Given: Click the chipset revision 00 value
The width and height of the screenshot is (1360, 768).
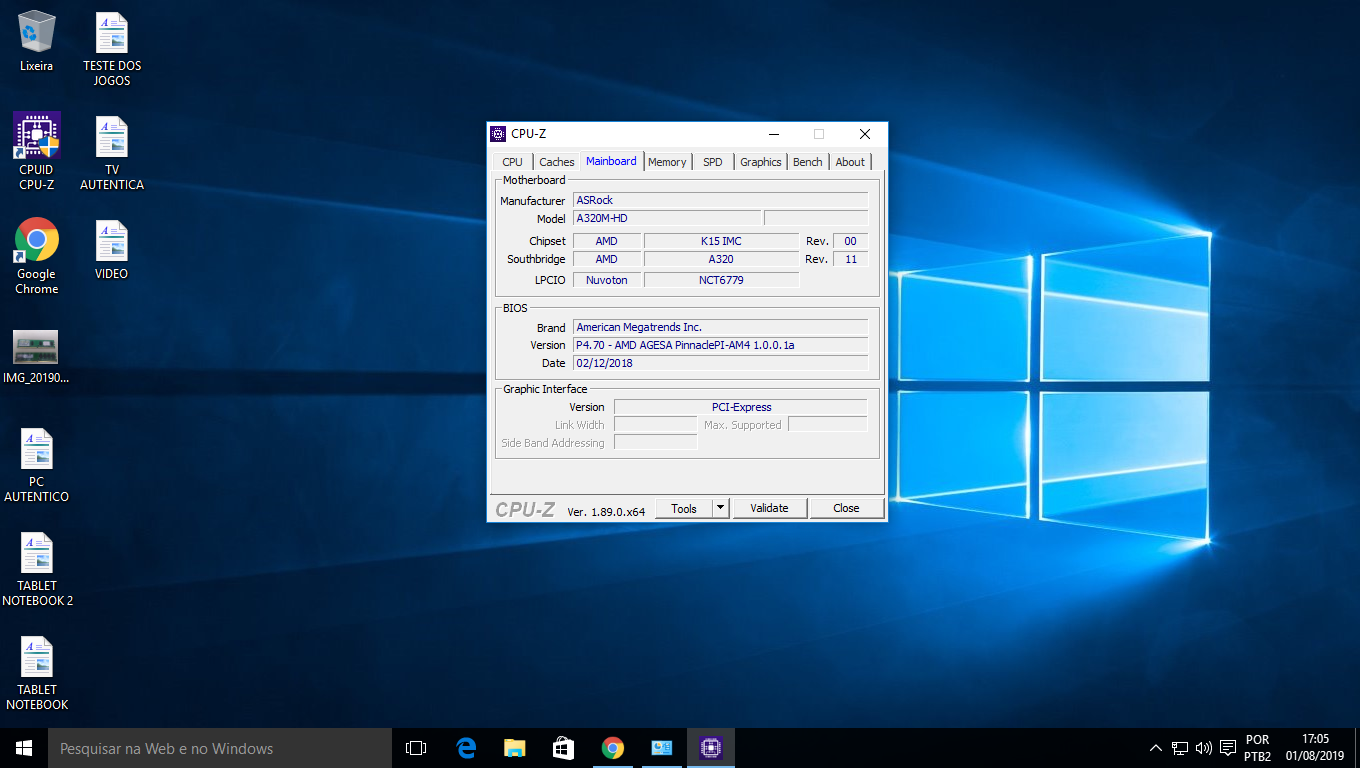Looking at the screenshot, I should (x=850, y=241).
